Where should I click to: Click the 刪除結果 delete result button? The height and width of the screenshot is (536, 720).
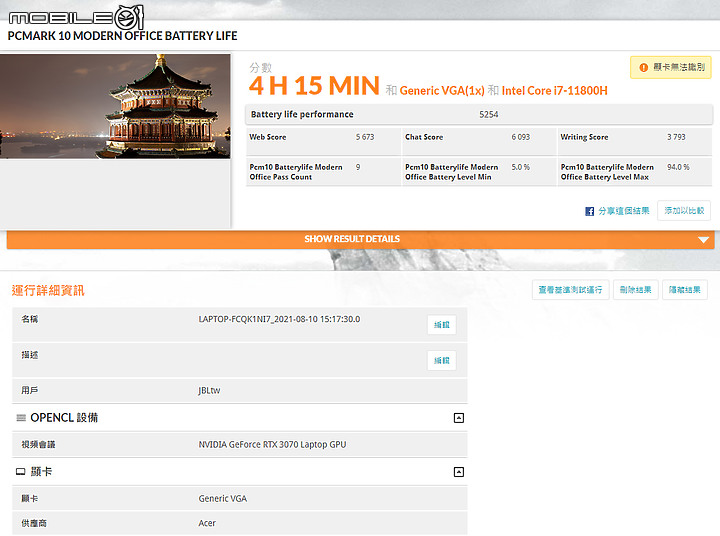point(636,290)
